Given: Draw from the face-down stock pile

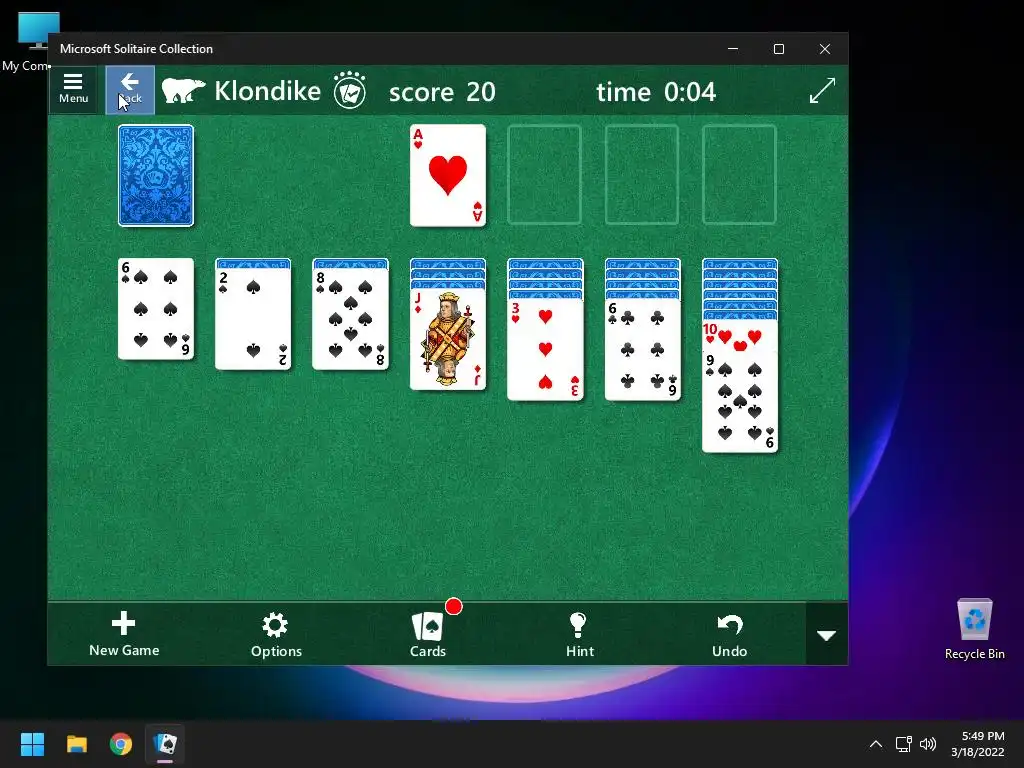Looking at the screenshot, I should 156,176.
